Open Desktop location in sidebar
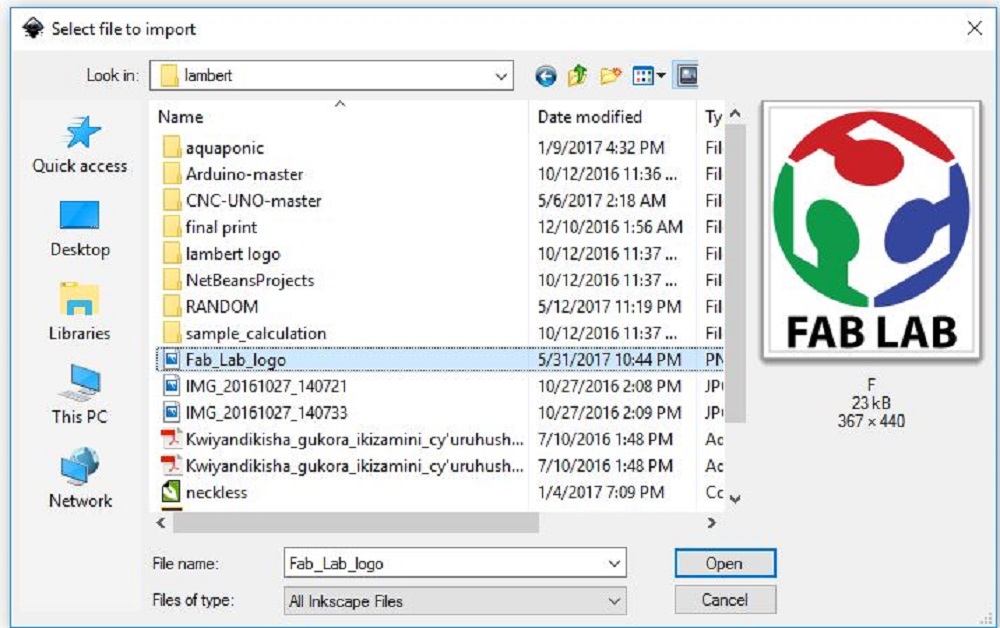 click(x=80, y=229)
